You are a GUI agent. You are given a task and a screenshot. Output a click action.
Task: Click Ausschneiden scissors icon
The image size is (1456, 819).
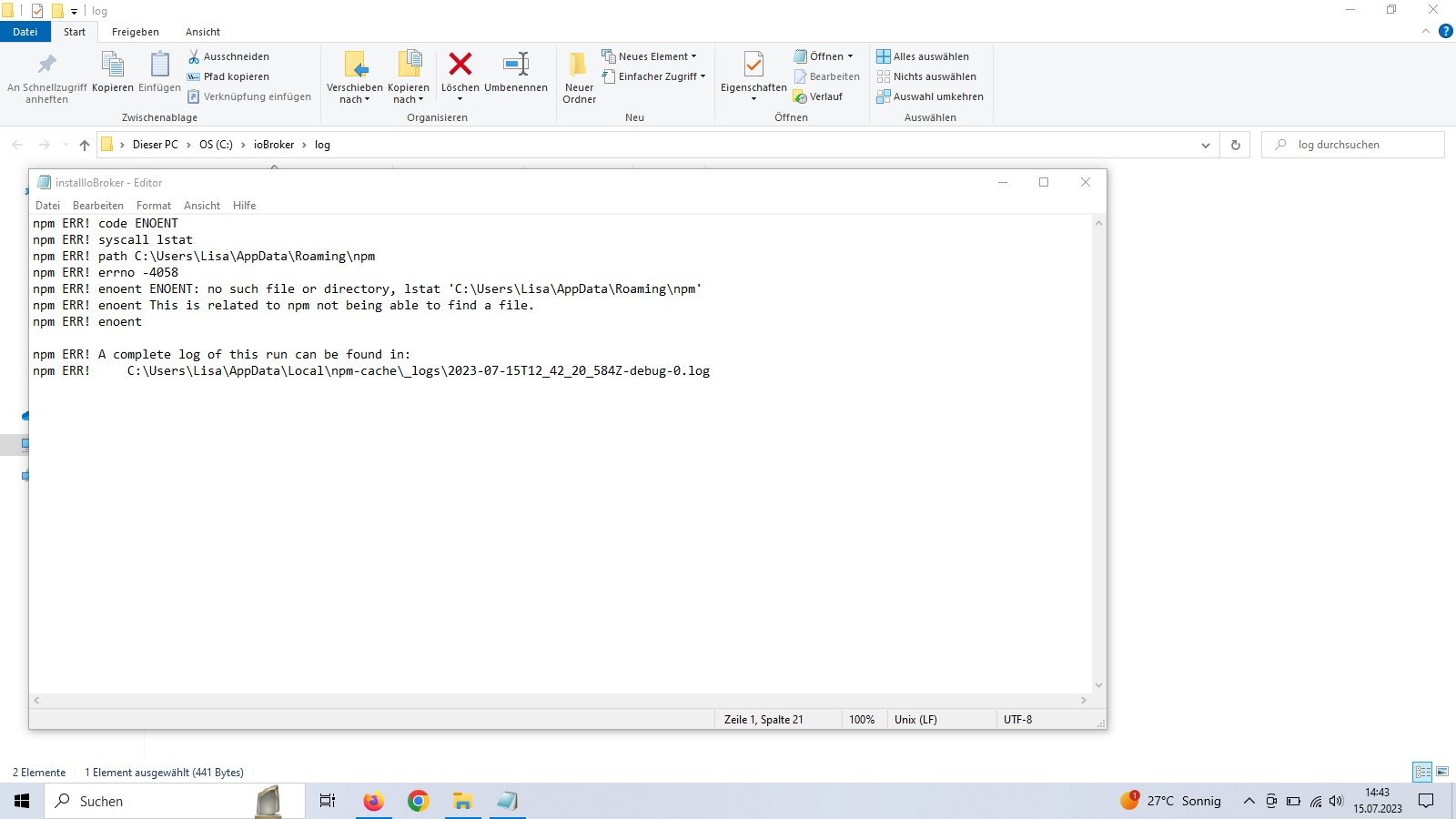194,56
